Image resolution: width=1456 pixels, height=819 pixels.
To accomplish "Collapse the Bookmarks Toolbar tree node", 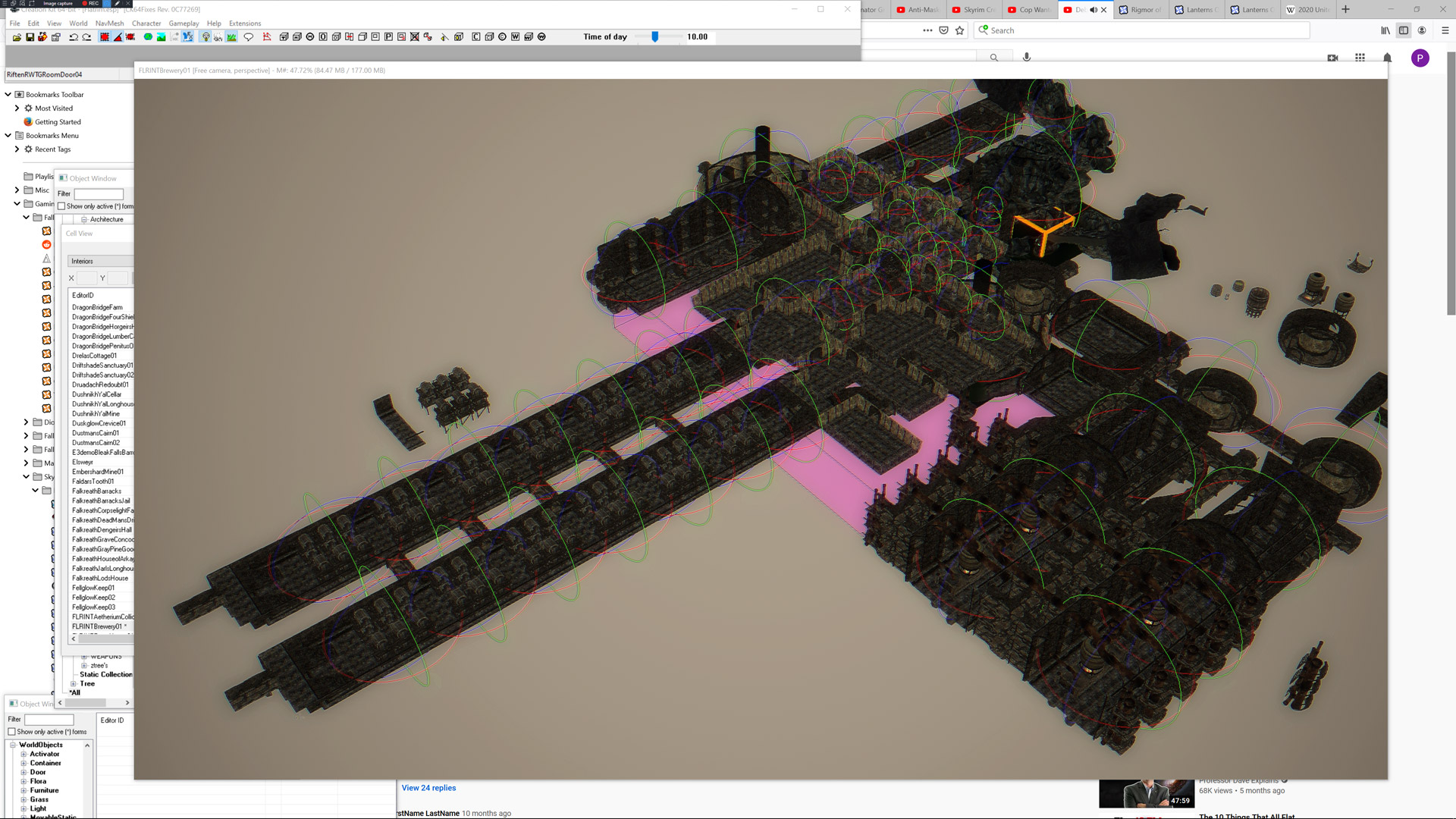I will point(8,95).
